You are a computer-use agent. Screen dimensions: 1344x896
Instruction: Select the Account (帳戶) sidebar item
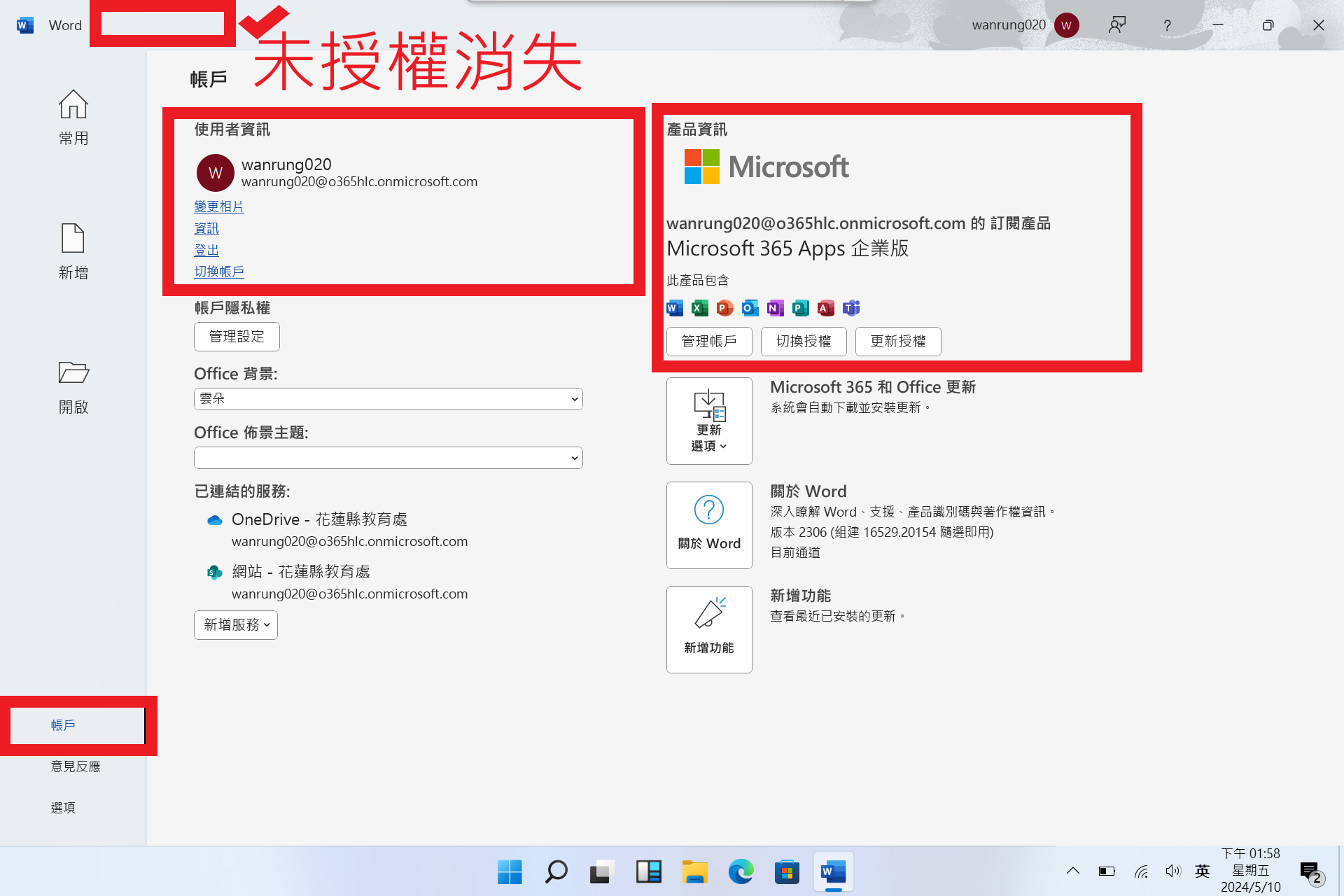(x=63, y=725)
